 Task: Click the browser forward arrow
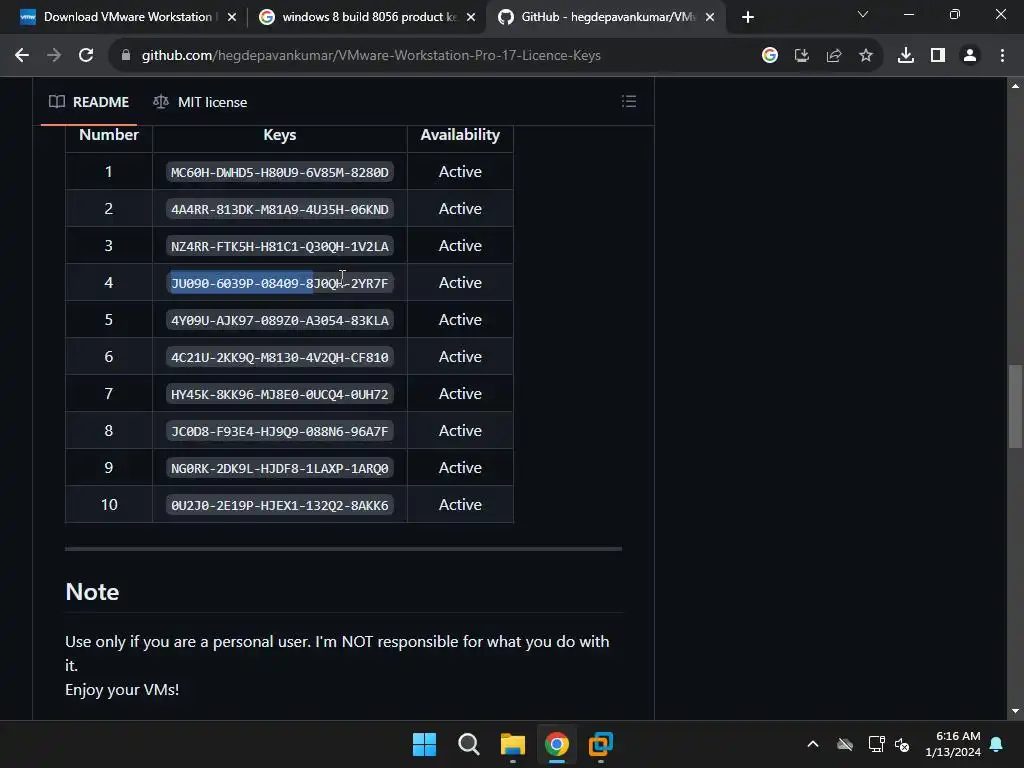(54, 56)
